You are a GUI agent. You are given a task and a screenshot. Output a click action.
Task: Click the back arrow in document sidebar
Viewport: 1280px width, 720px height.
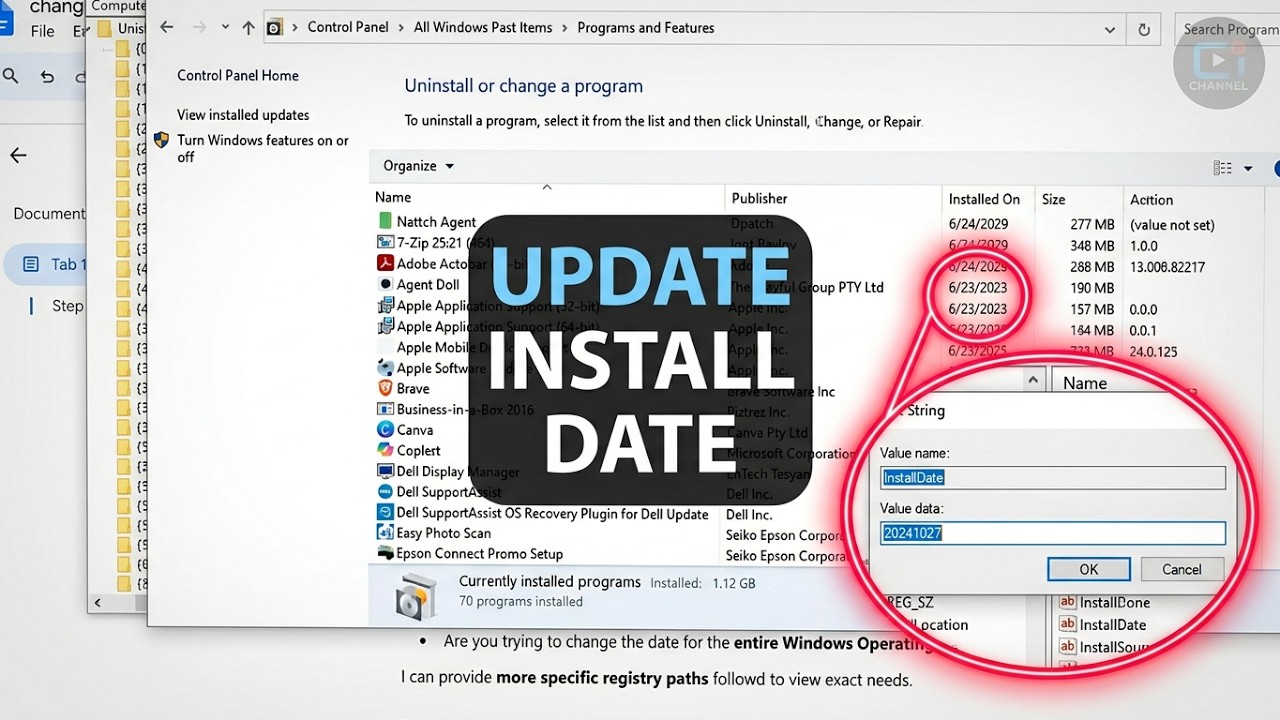click(18, 155)
